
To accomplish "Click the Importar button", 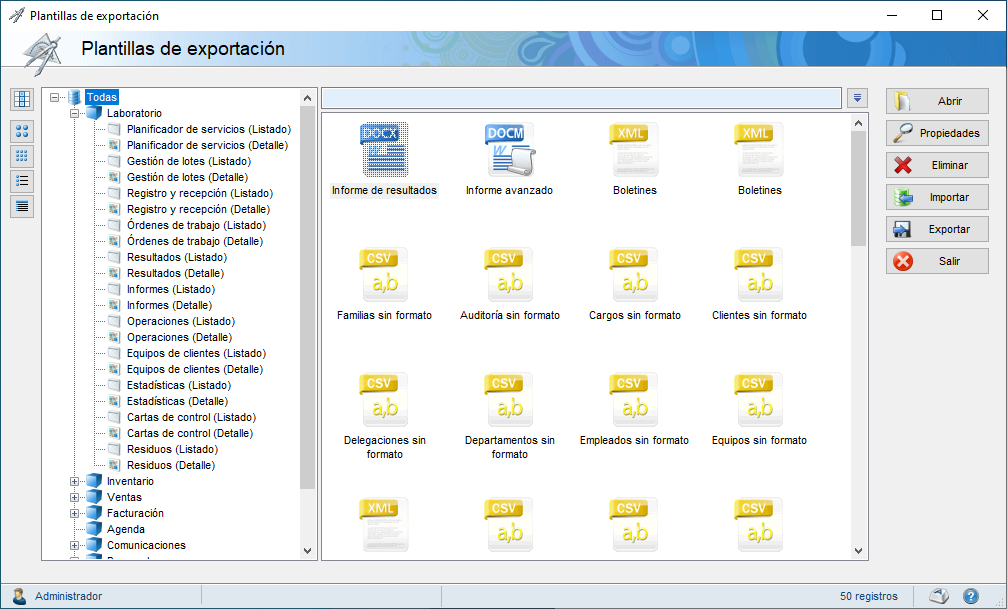I will 937,197.
